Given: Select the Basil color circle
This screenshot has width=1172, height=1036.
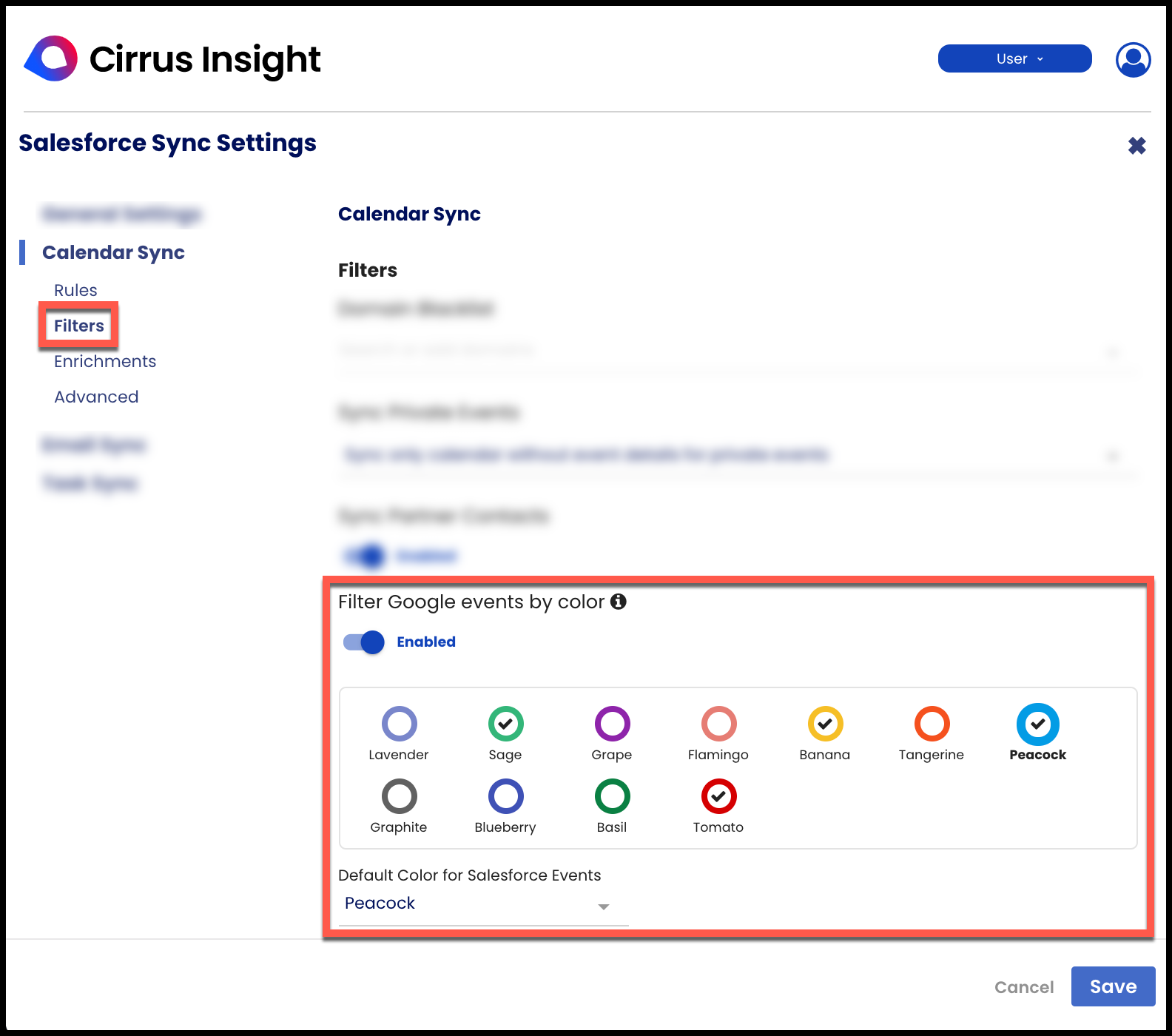Looking at the screenshot, I should pyautogui.click(x=613, y=796).
